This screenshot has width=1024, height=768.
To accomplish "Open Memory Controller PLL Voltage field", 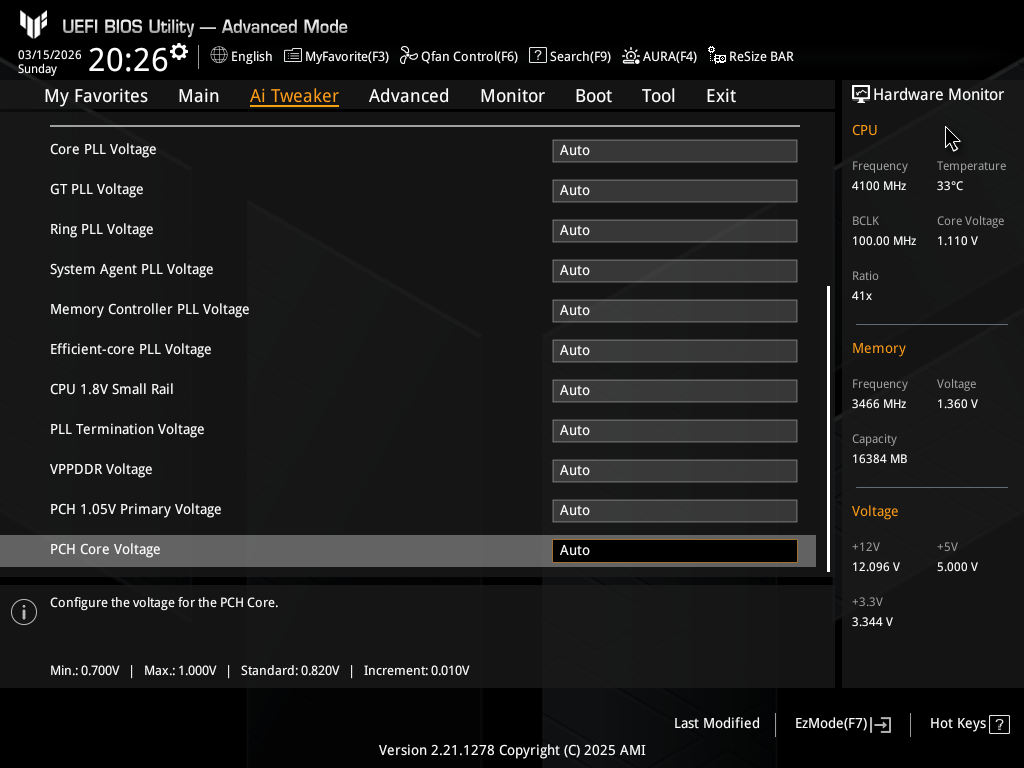I will click(675, 311).
